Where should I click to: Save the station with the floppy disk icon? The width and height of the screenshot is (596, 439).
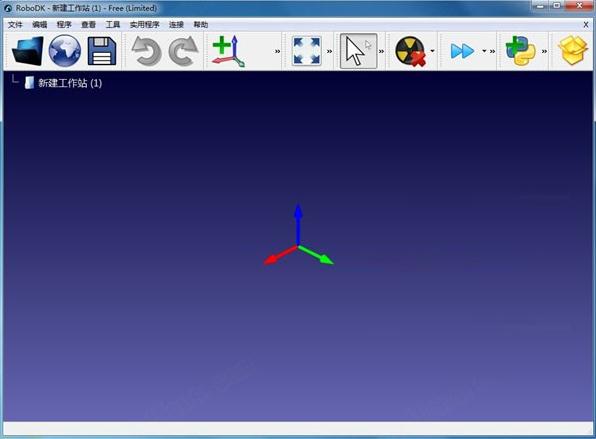tap(102, 51)
